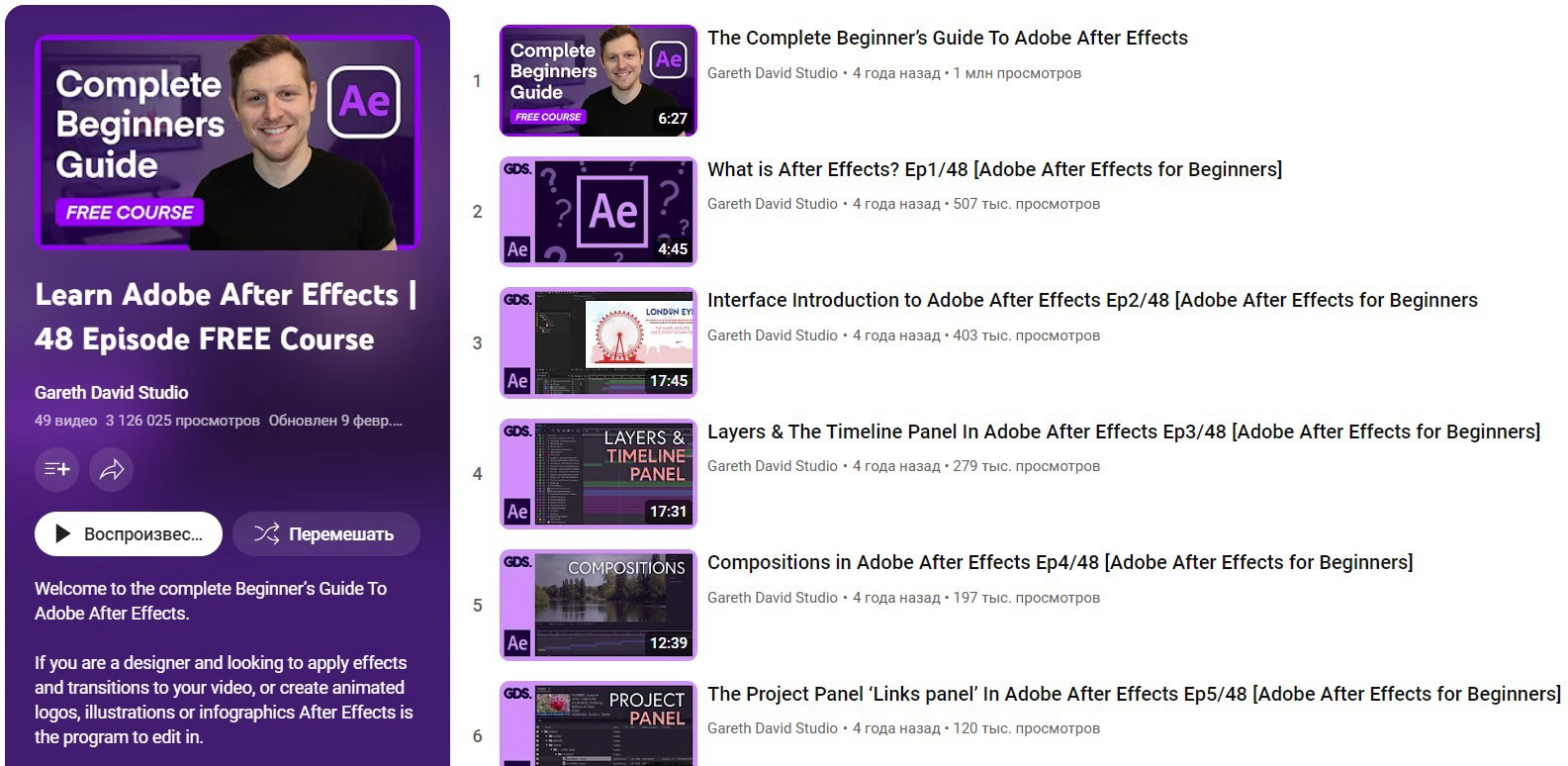Open the thumbnail of the 4:45 video

pos(599,212)
